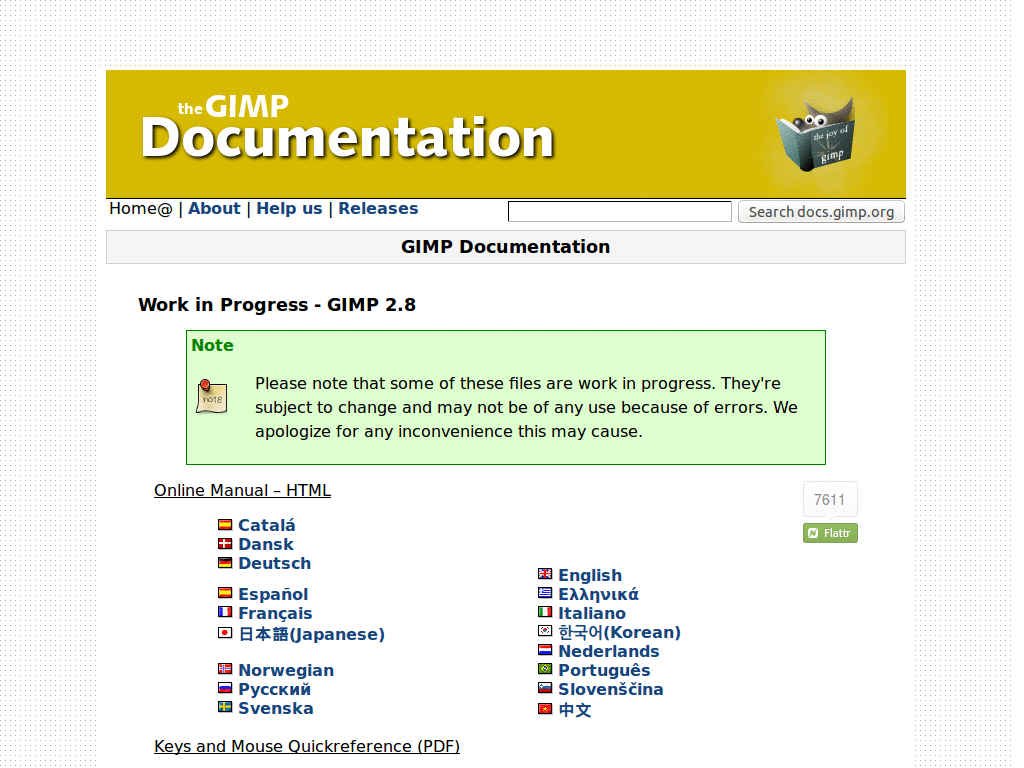The height and width of the screenshot is (768, 1024).
Task: Open the 中文 online manual
Action: pyautogui.click(x=575, y=710)
